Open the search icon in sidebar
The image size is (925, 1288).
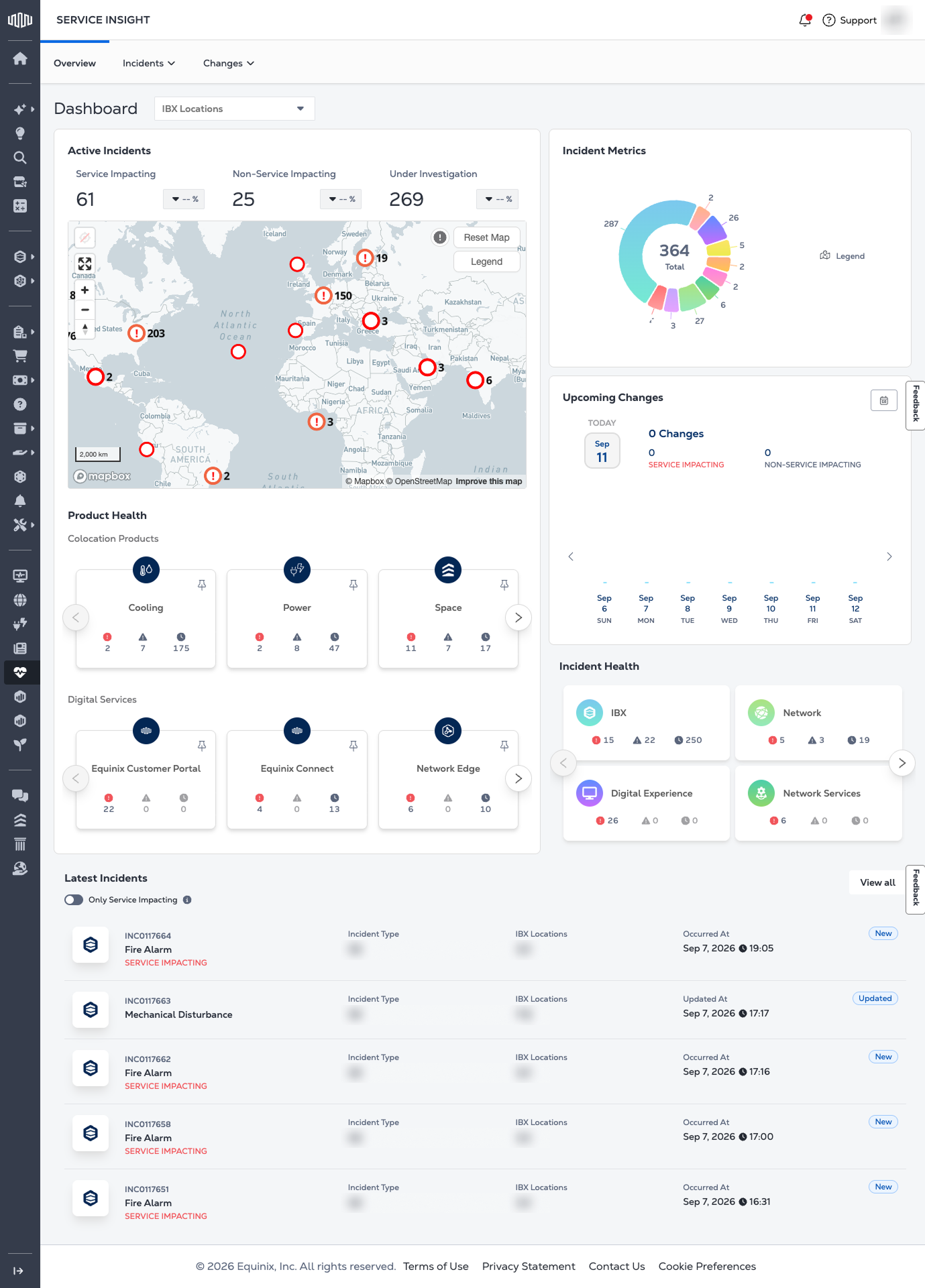[x=20, y=158]
